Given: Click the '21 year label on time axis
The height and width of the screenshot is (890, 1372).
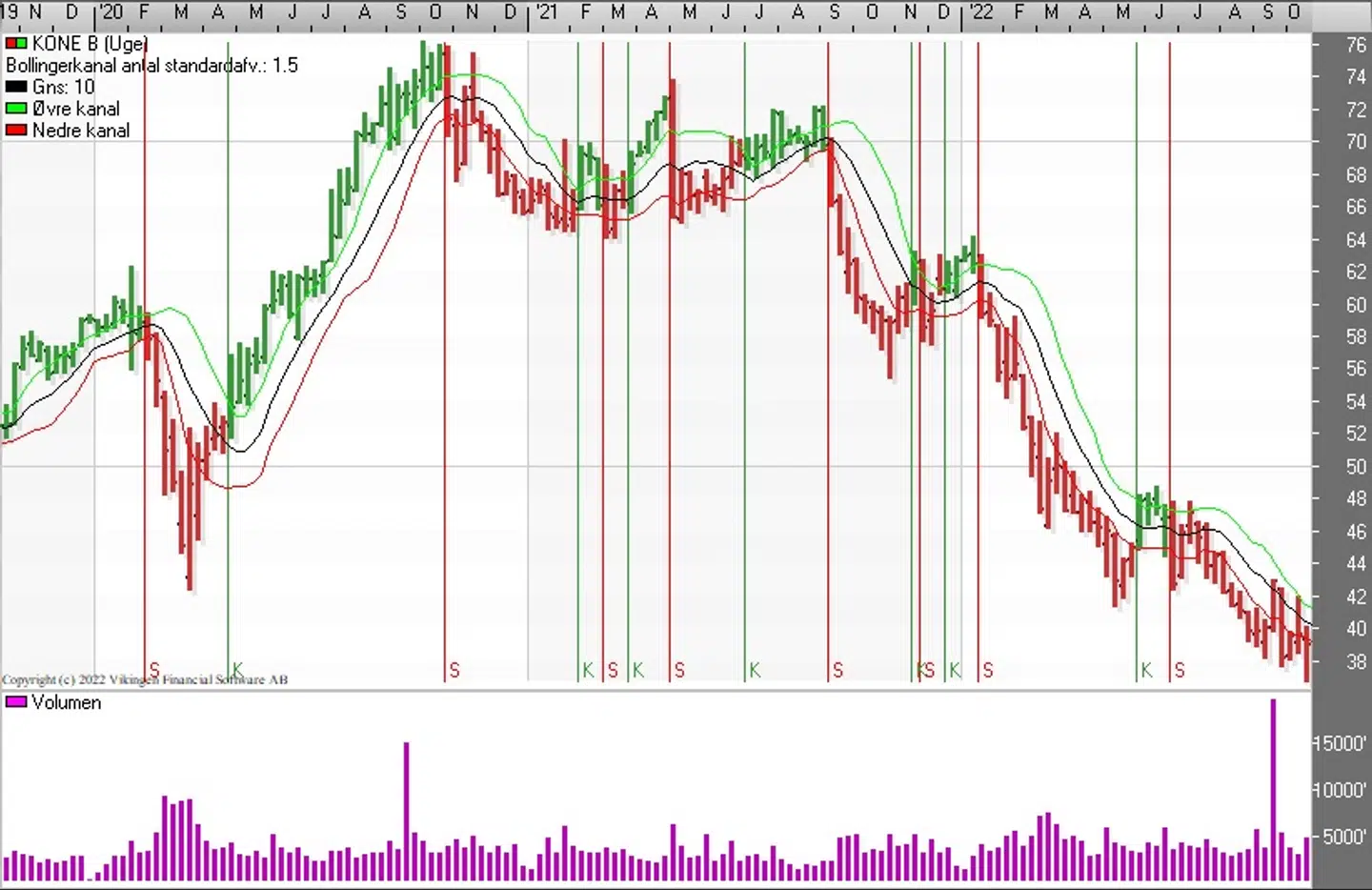Looking at the screenshot, I should [546, 11].
